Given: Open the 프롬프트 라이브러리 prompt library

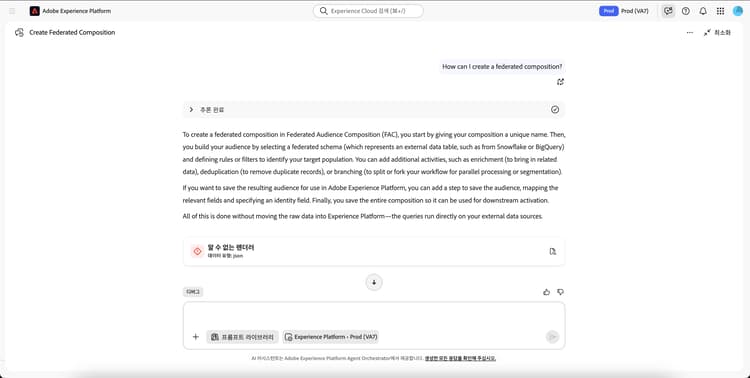Looking at the screenshot, I should pos(243,337).
